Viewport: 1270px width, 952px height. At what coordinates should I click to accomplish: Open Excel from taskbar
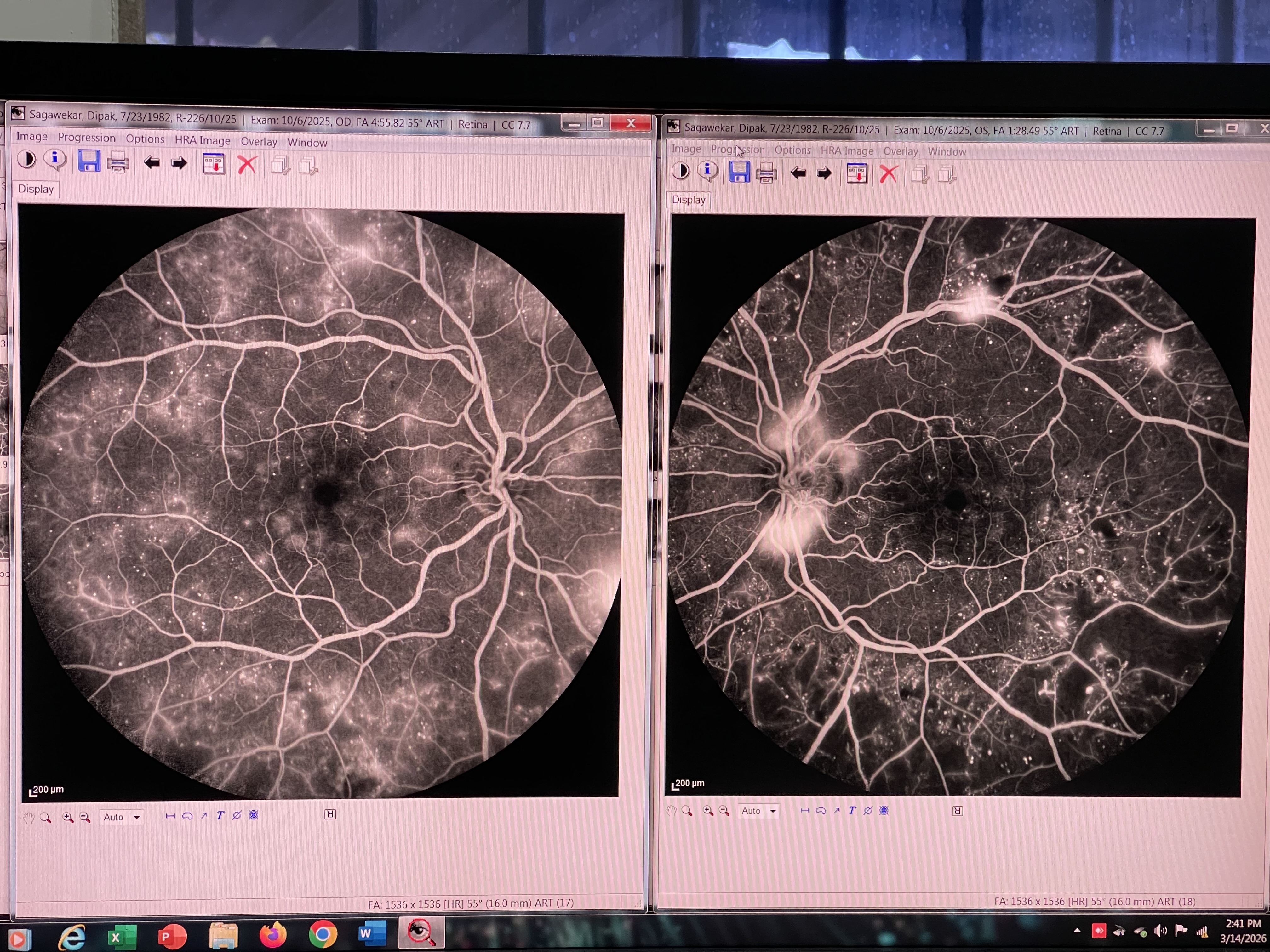click(122, 937)
